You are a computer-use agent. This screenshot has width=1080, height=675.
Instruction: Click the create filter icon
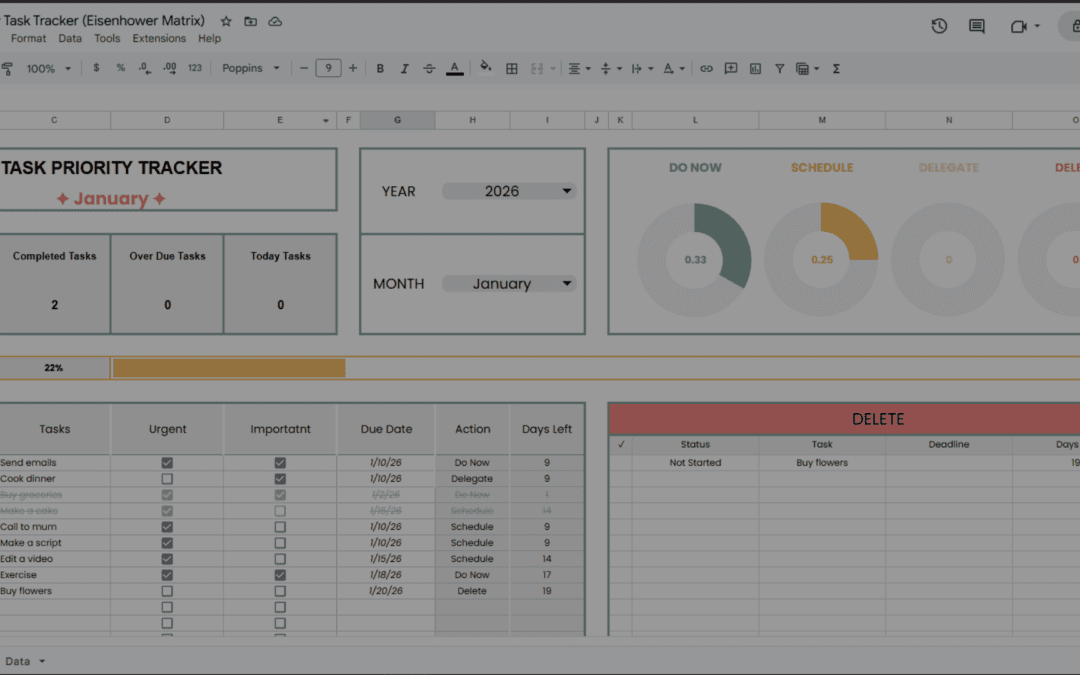(x=779, y=68)
